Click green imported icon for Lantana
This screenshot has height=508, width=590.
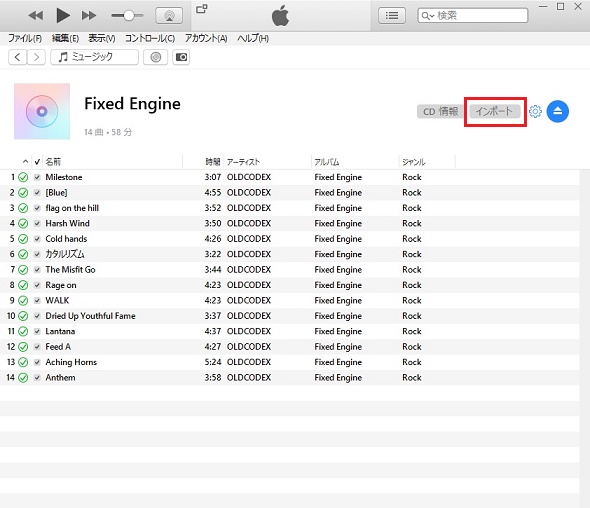(x=23, y=332)
